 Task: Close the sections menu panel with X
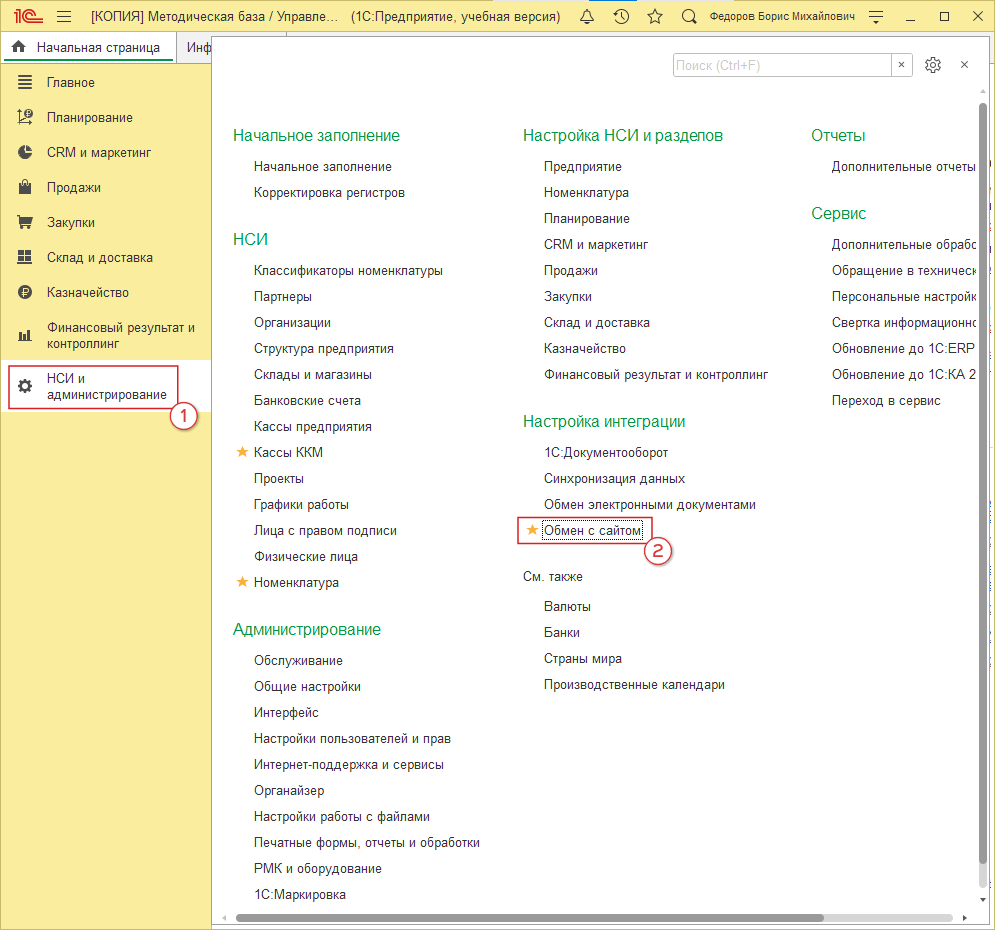point(964,65)
